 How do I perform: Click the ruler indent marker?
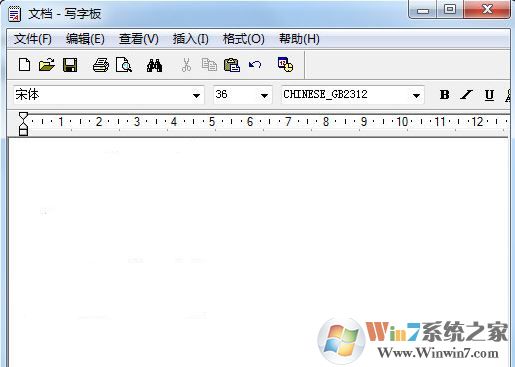(23, 124)
